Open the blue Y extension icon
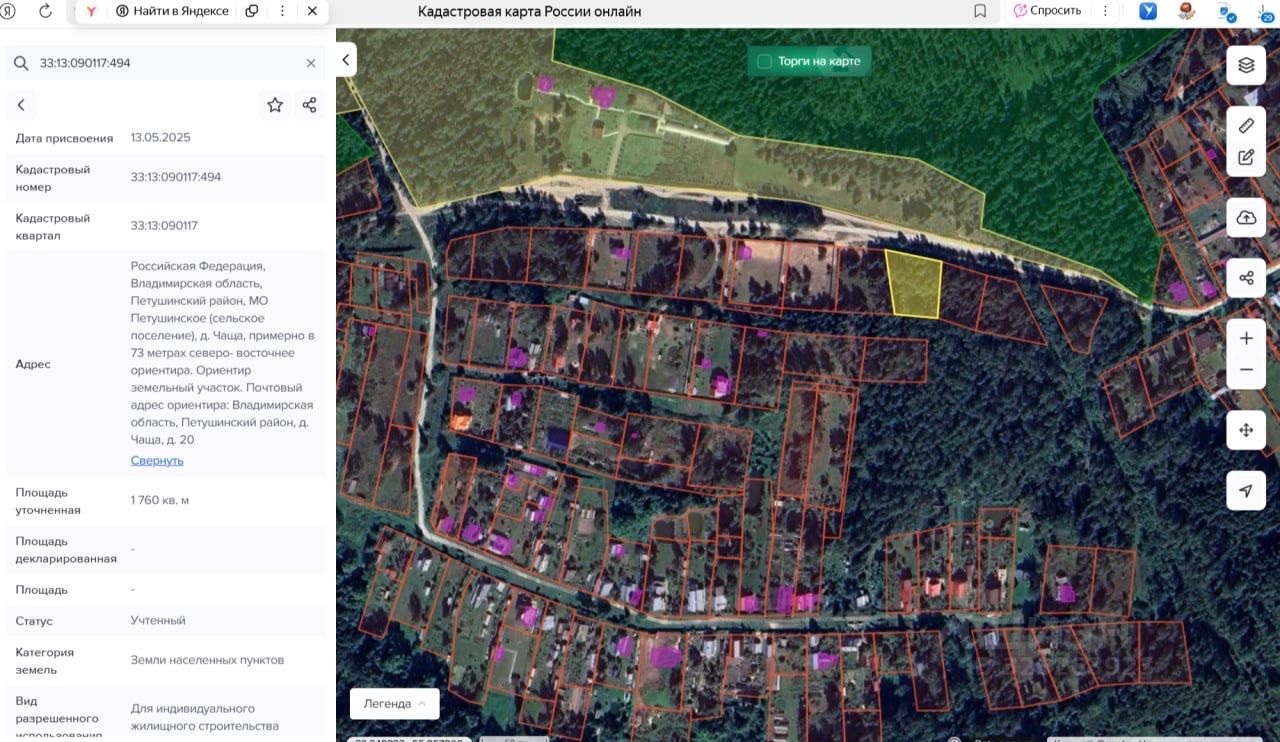This screenshot has height=742, width=1280. pos(1148,11)
